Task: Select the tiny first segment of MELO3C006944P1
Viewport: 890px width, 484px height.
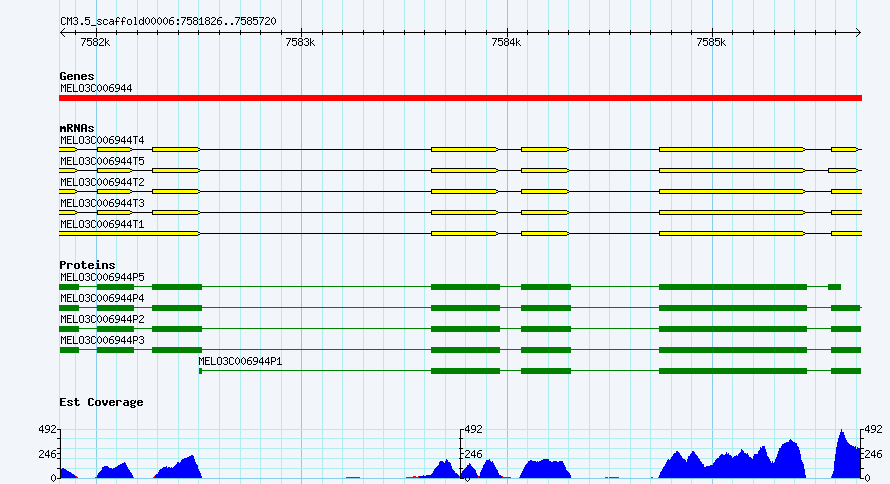Action: (200, 371)
